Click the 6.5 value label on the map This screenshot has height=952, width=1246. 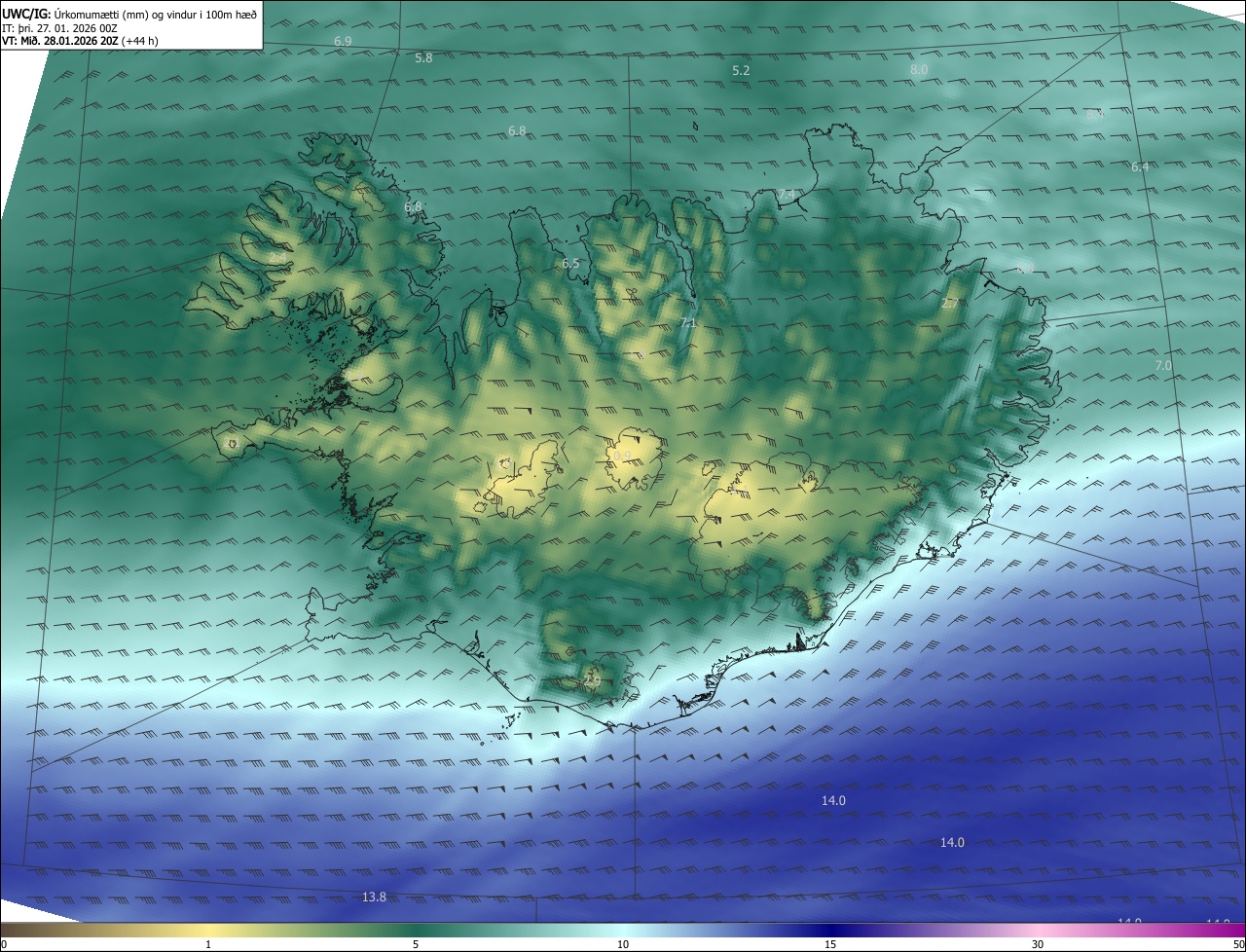click(570, 264)
